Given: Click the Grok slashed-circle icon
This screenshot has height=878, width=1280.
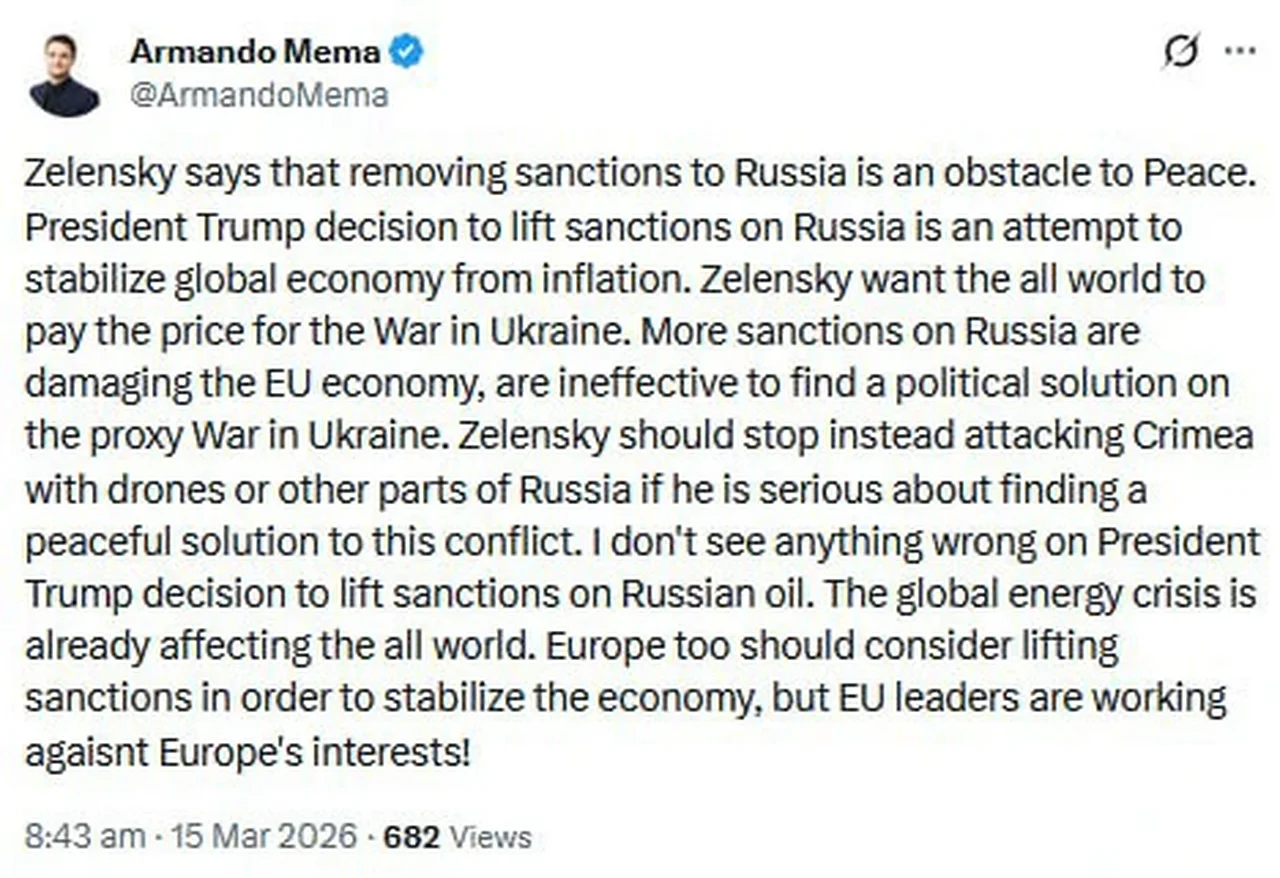Looking at the screenshot, I should (x=1180, y=52).
